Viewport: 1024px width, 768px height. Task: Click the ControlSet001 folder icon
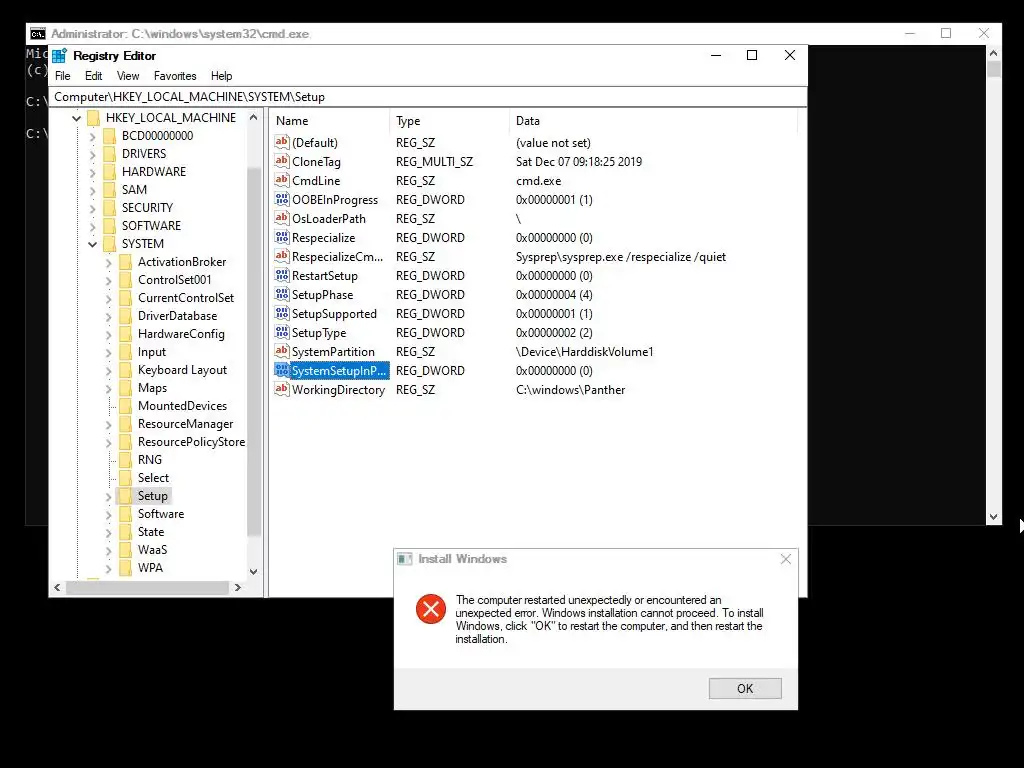pyautogui.click(x=125, y=280)
